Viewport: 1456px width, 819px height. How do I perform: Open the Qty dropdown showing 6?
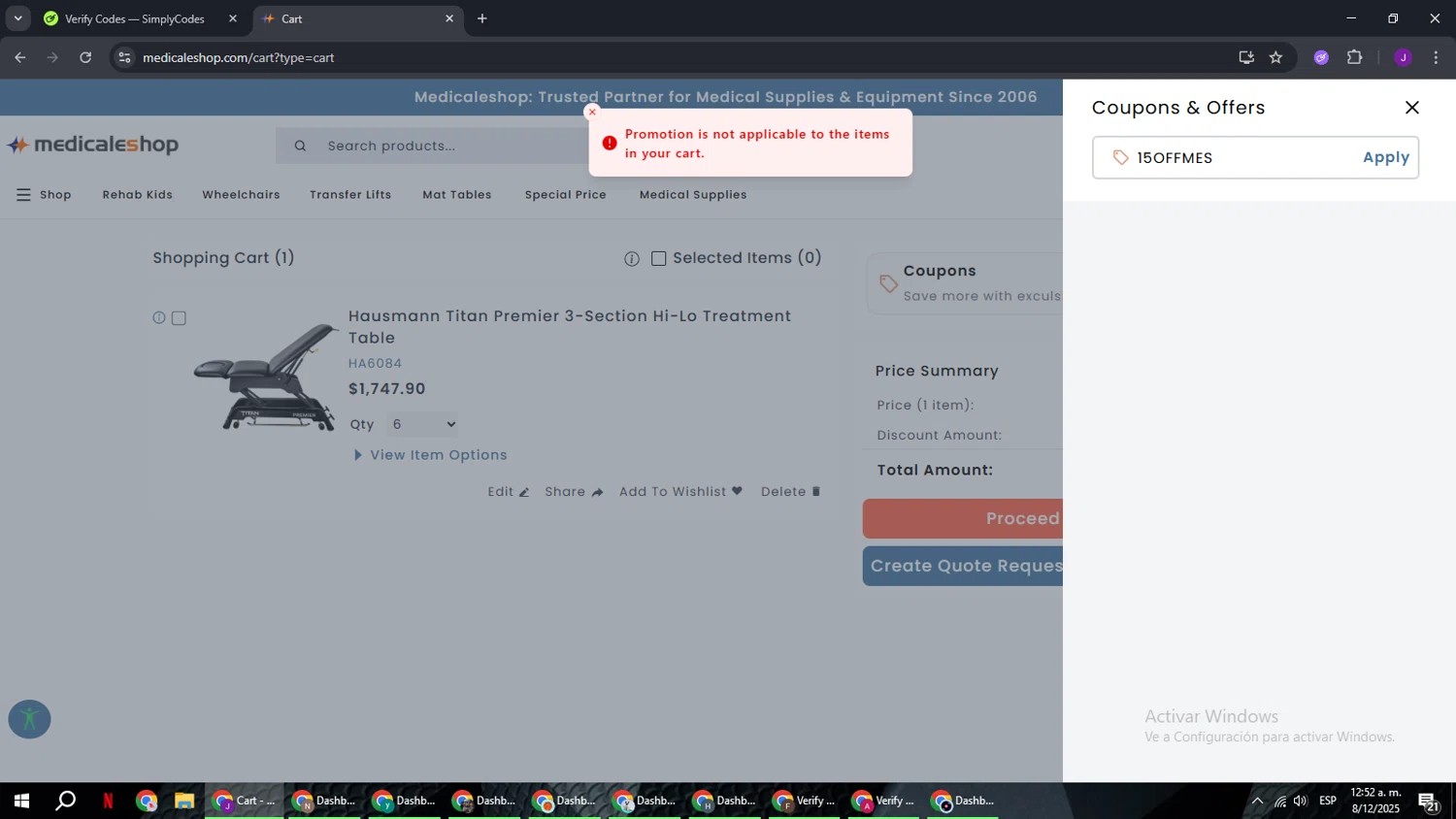click(422, 424)
